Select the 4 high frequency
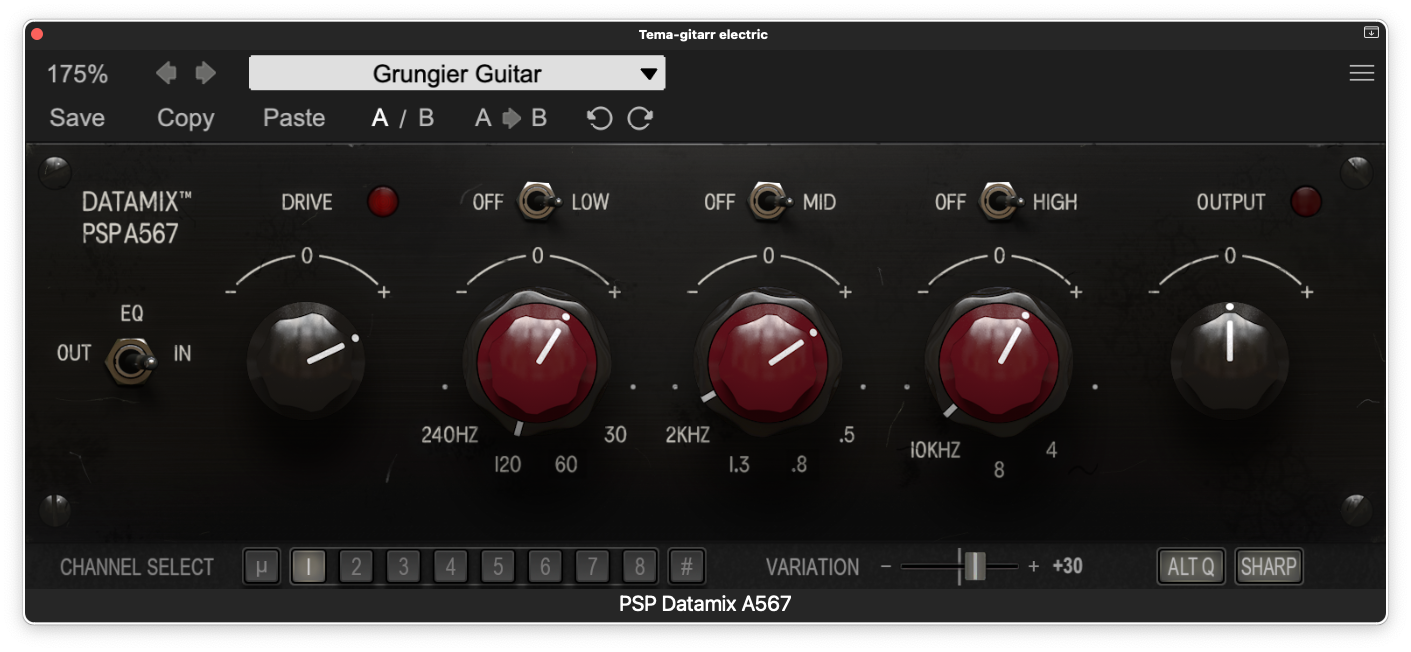The width and height of the screenshot is (1411, 652). click(x=1051, y=451)
